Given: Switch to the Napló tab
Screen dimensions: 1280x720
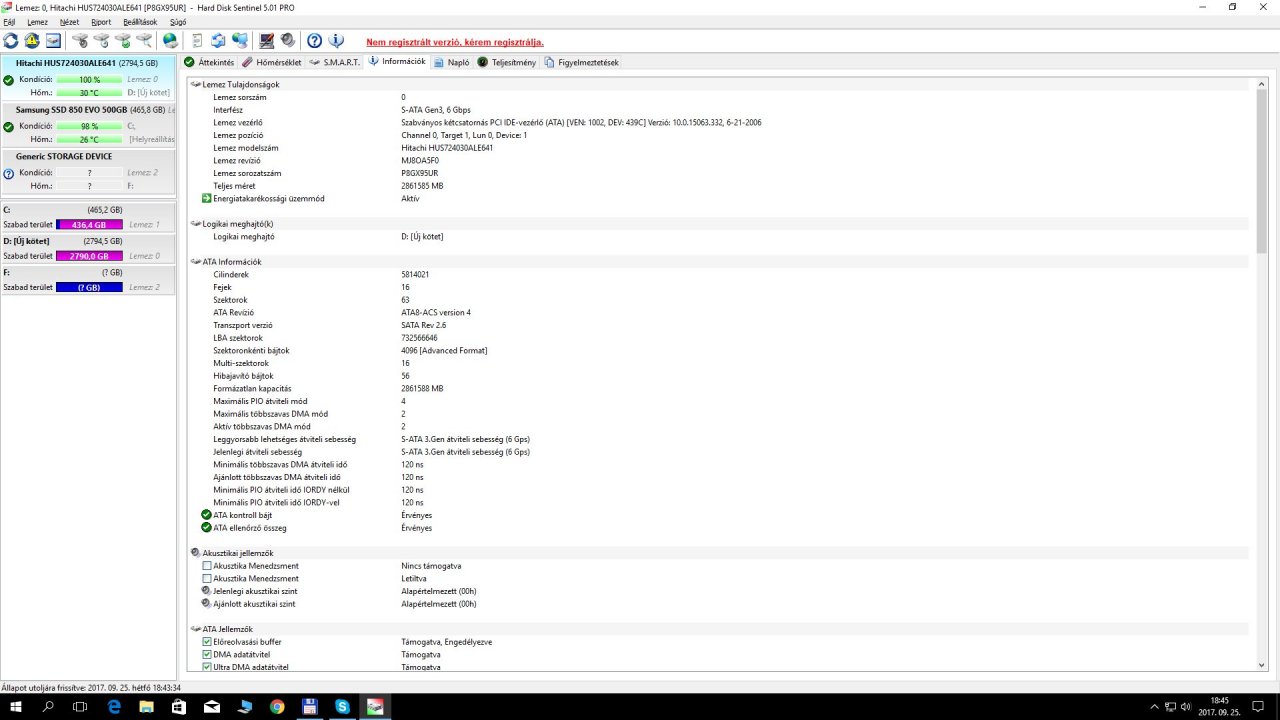Looking at the screenshot, I should 452,62.
